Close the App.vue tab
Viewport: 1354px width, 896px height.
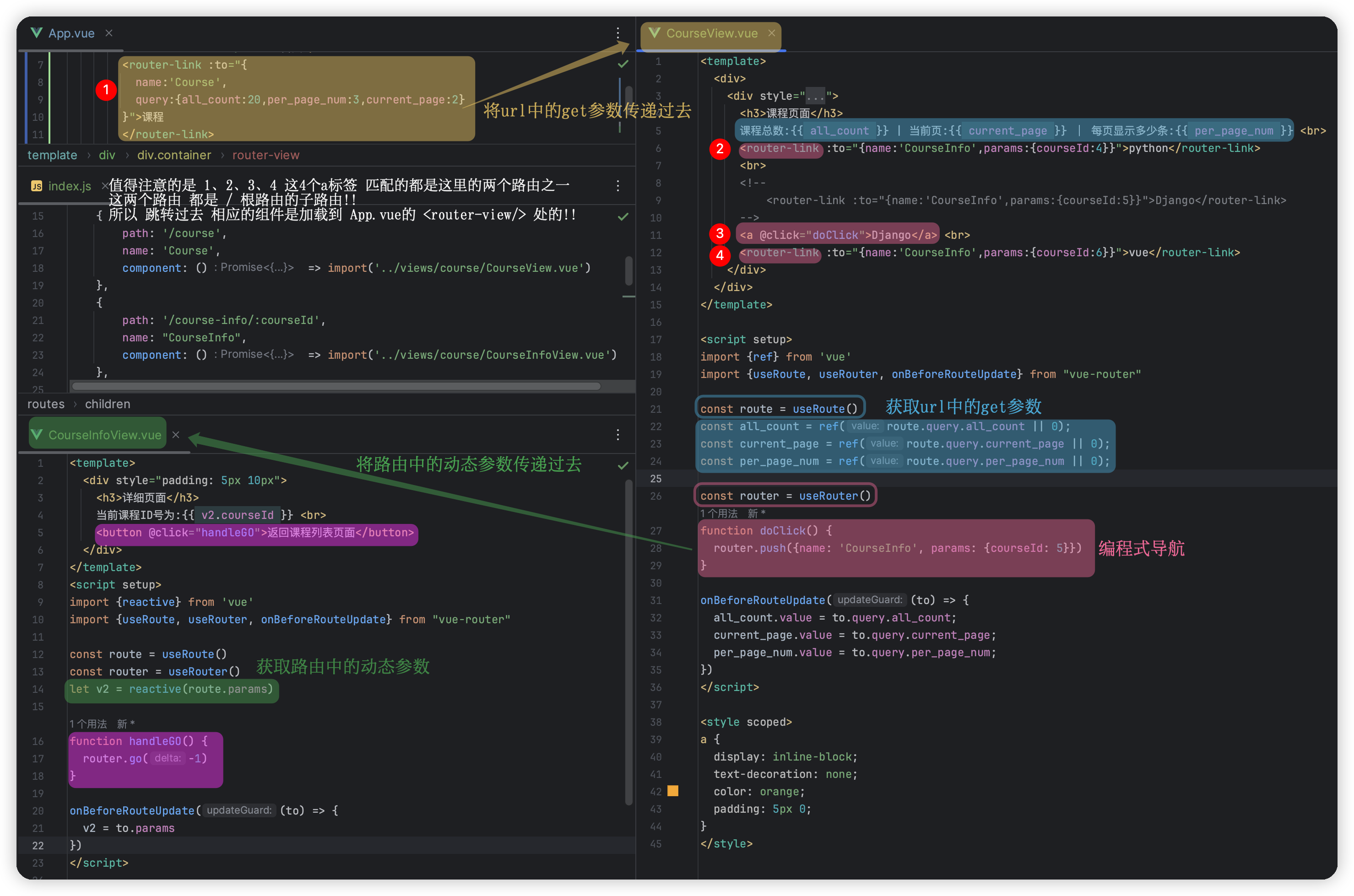pyautogui.click(x=108, y=33)
